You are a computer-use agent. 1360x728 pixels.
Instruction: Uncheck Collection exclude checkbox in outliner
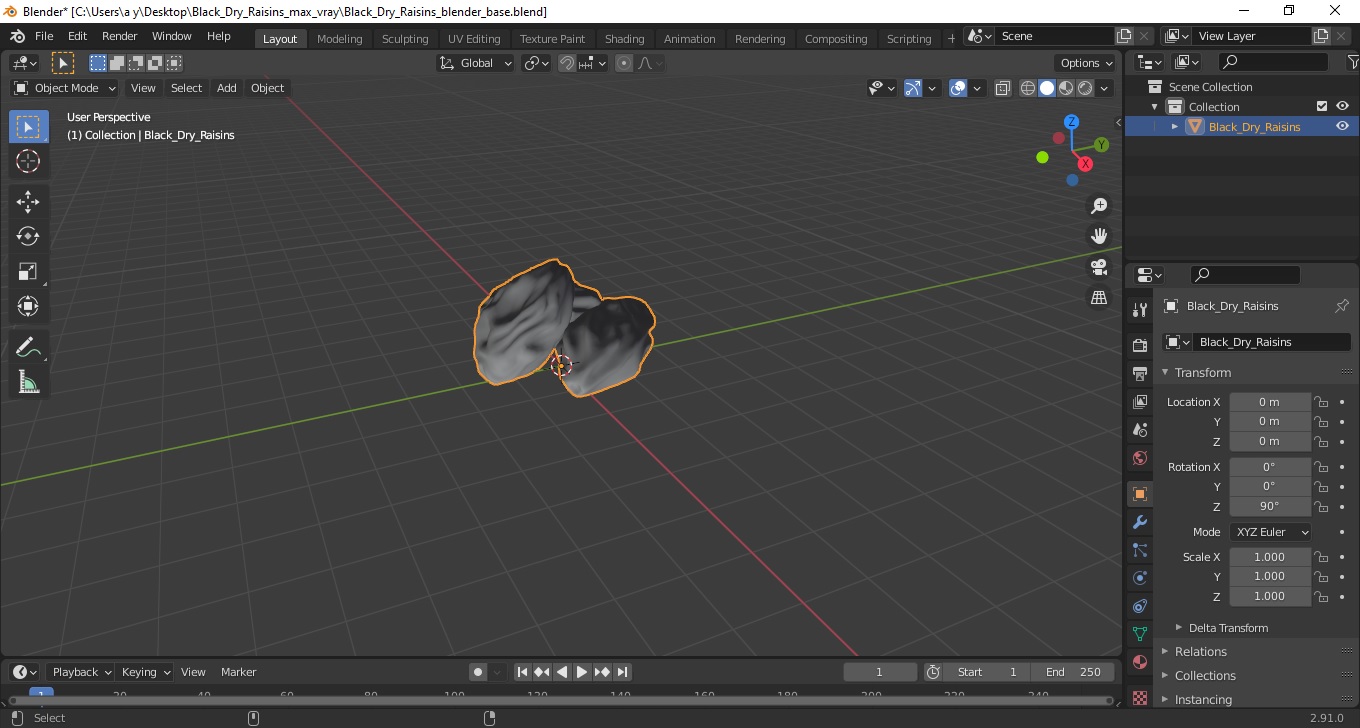point(1322,106)
